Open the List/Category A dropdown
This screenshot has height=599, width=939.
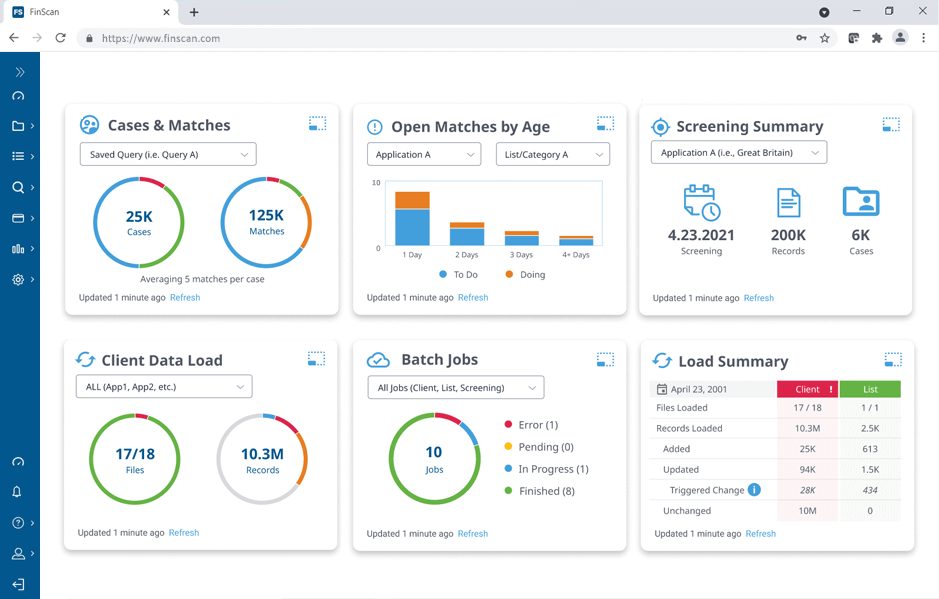(x=552, y=154)
